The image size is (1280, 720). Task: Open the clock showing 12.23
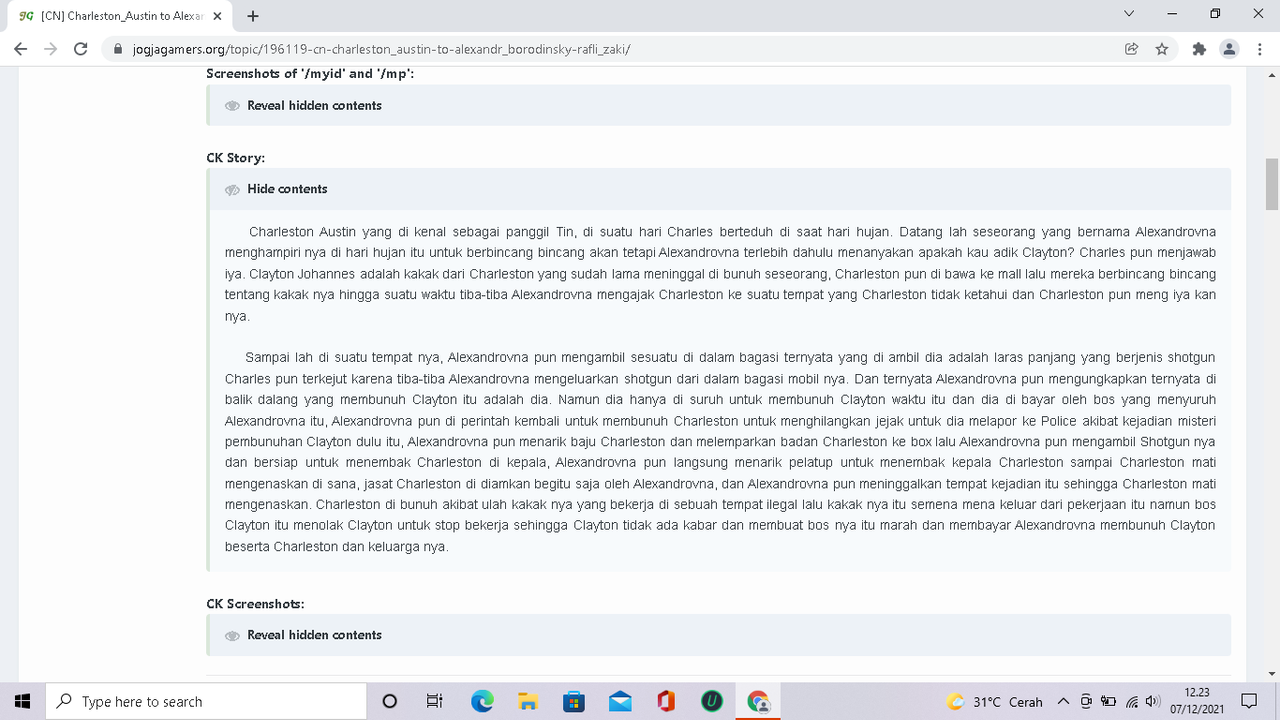[1196, 701]
